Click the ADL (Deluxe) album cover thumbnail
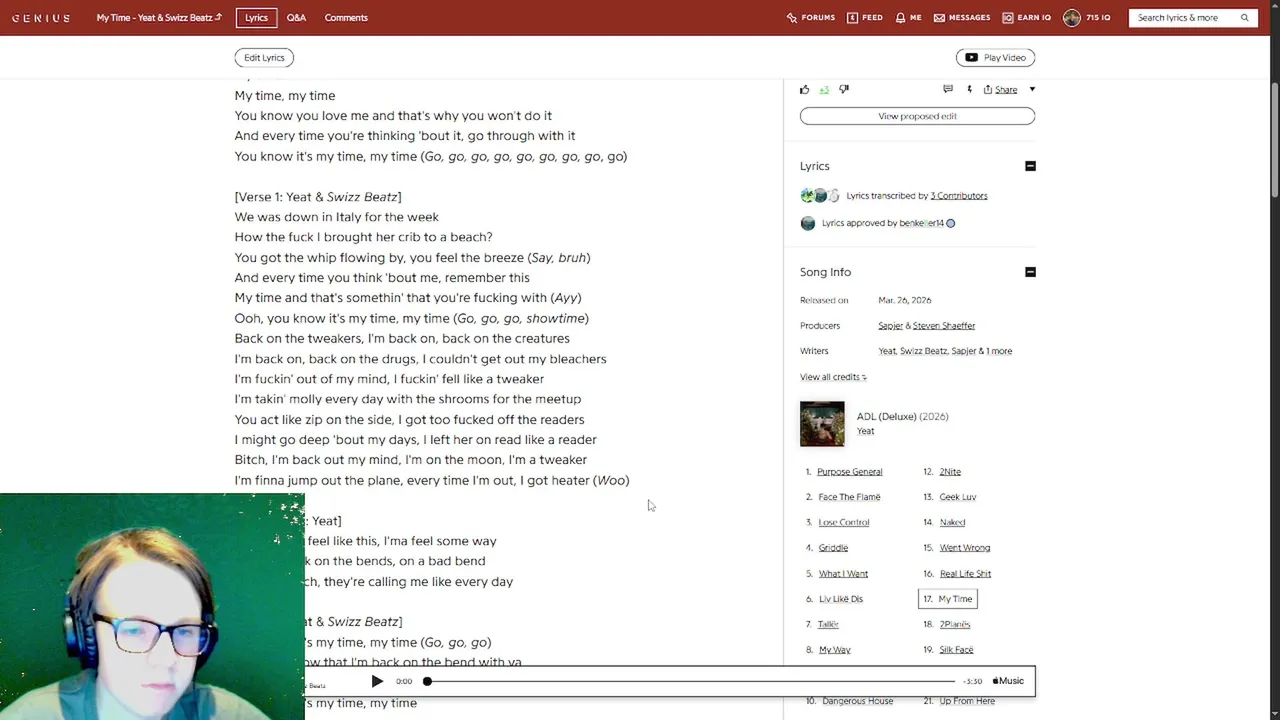The height and width of the screenshot is (720, 1280). click(822, 424)
